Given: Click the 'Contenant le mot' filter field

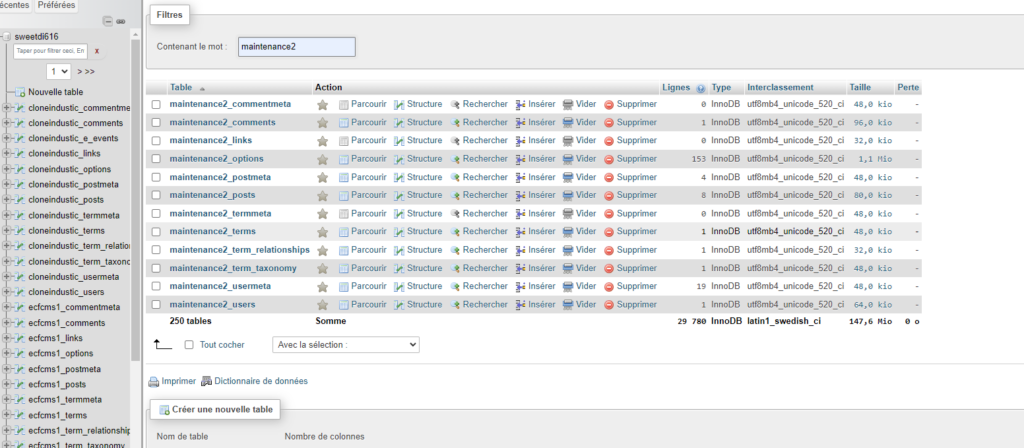Looking at the screenshot, I should (x=297, y=47).
